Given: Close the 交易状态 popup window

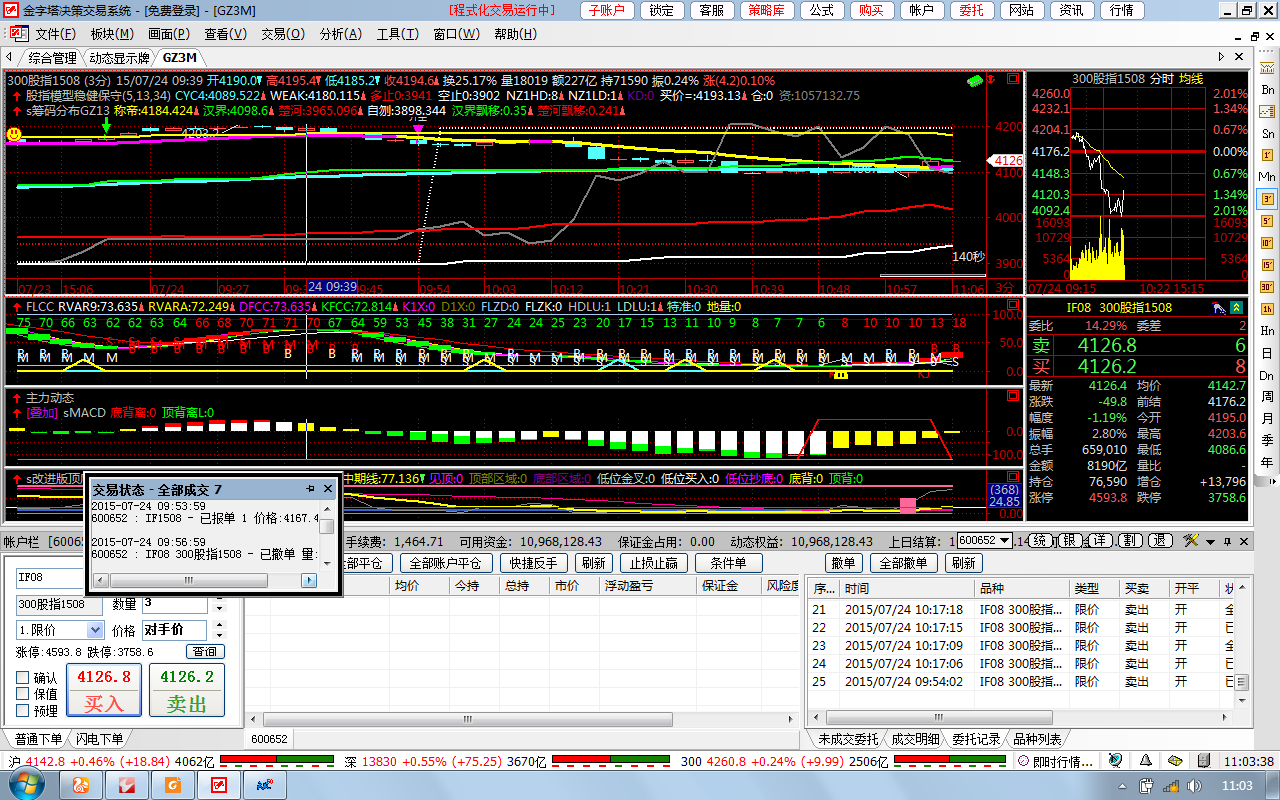Looking at the screenshot, I should pos(328,489).
